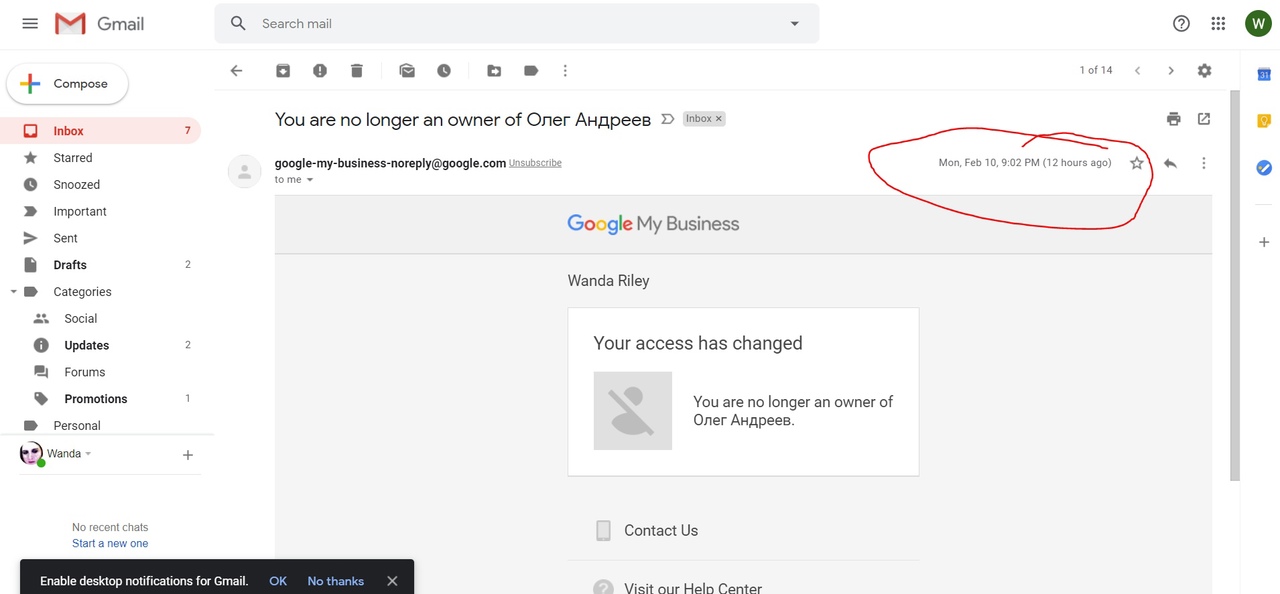Image resolution: width=1280 pixels, height=594 pixels.
Task: Print the email using the printer icon
Action: 1174,119
